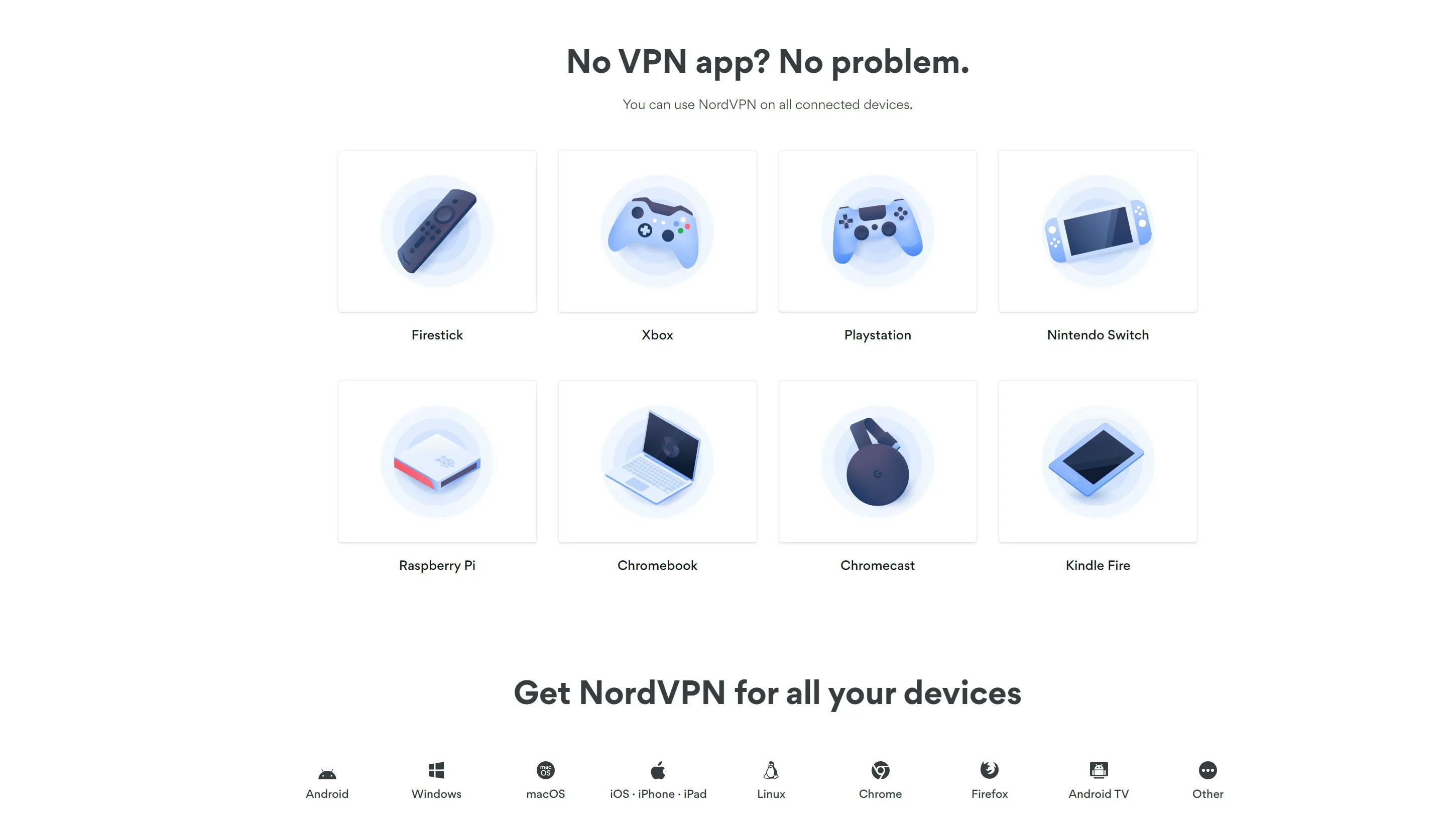The image size is (1456, 823).
Task: Select the Firefox browser icon
Action: click(989, 769)
